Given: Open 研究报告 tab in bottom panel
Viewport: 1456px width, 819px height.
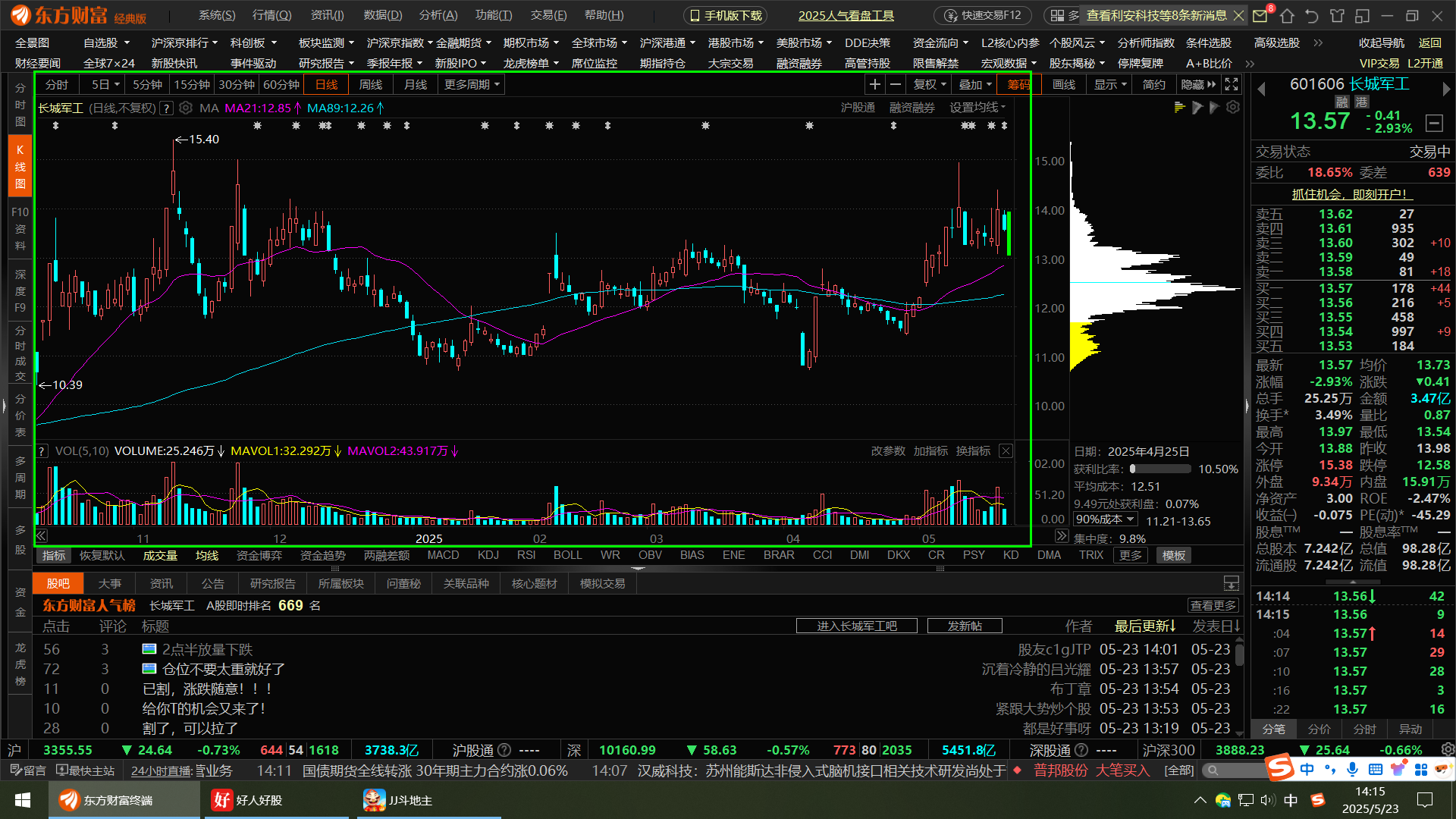Looking at the screenshot, I should 272,583.
